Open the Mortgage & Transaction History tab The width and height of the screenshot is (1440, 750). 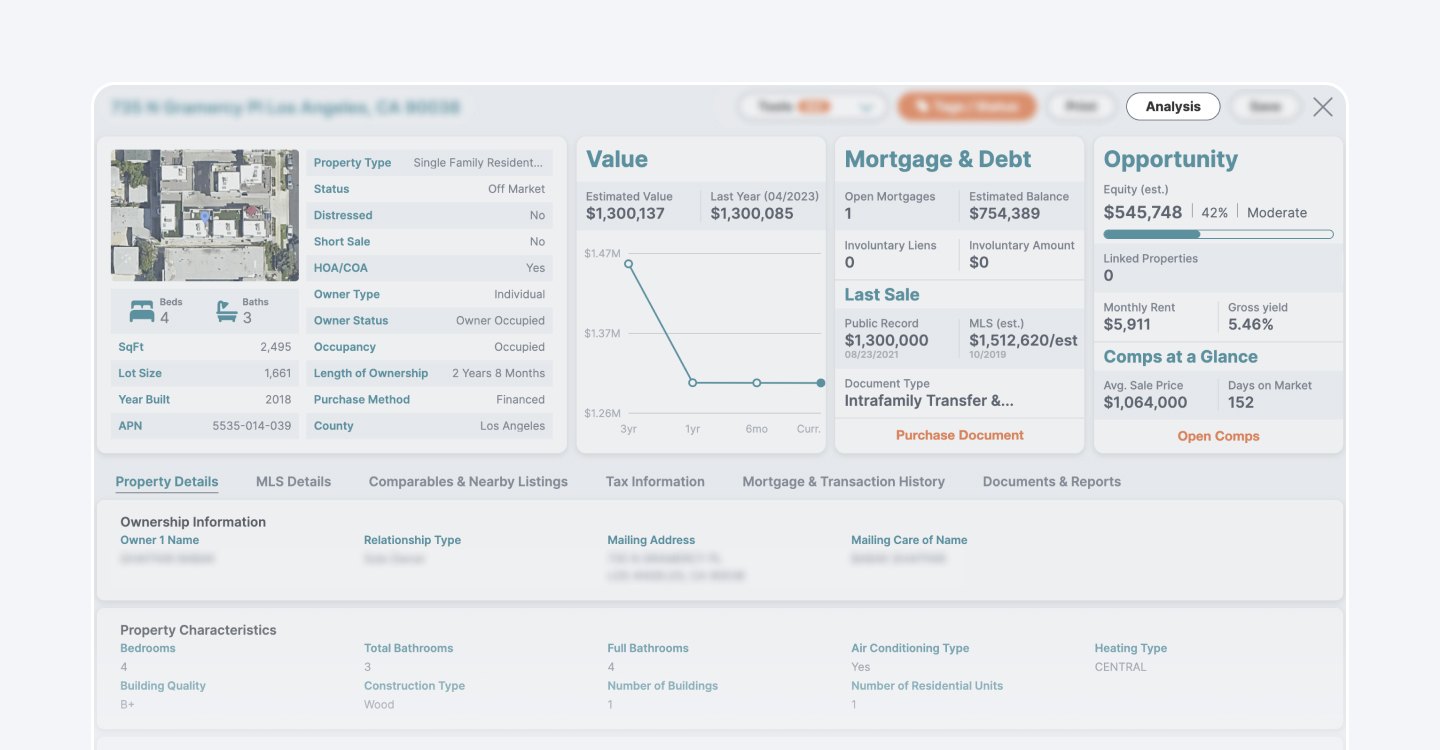[843, 481]
